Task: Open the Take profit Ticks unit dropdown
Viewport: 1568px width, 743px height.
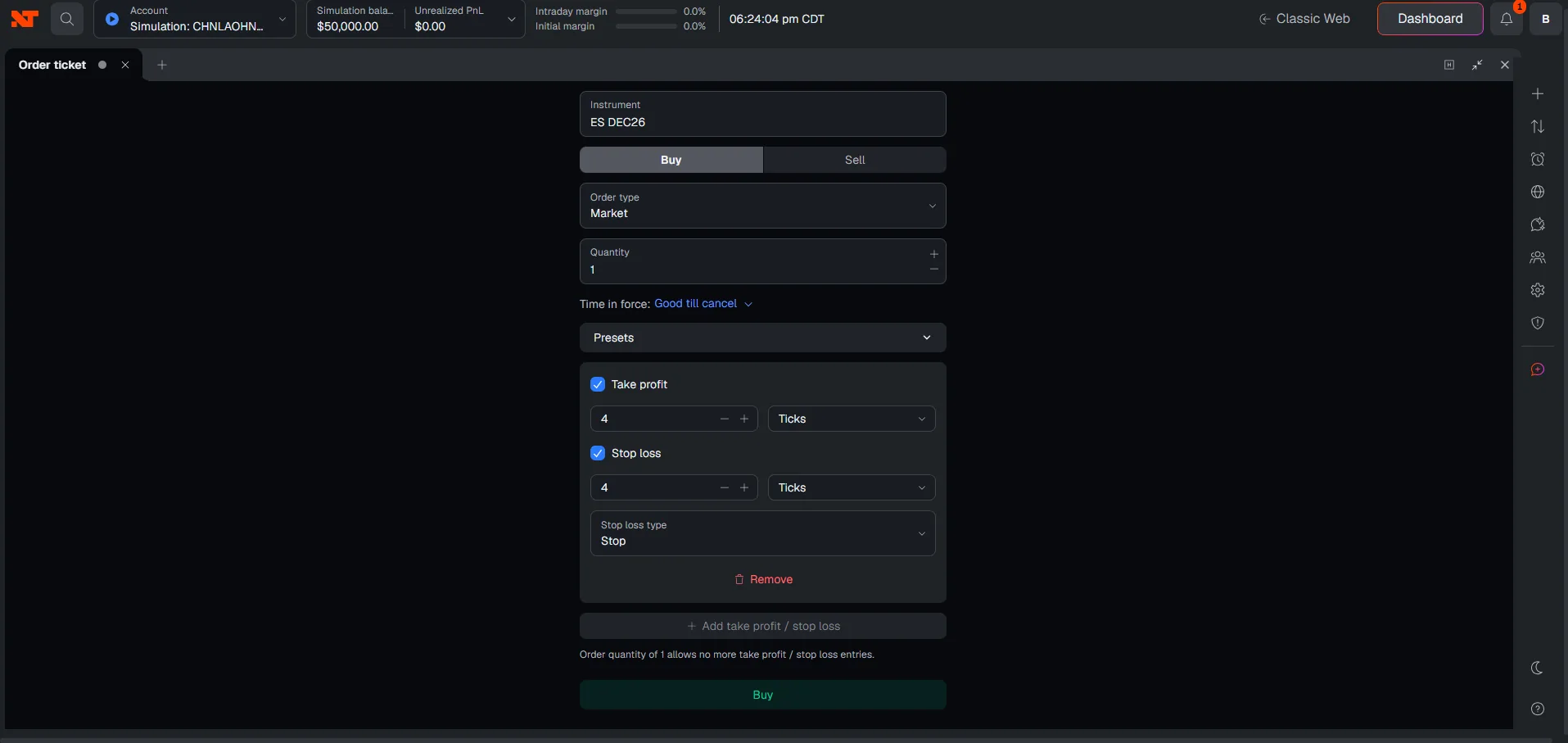Action: point(852,419)
